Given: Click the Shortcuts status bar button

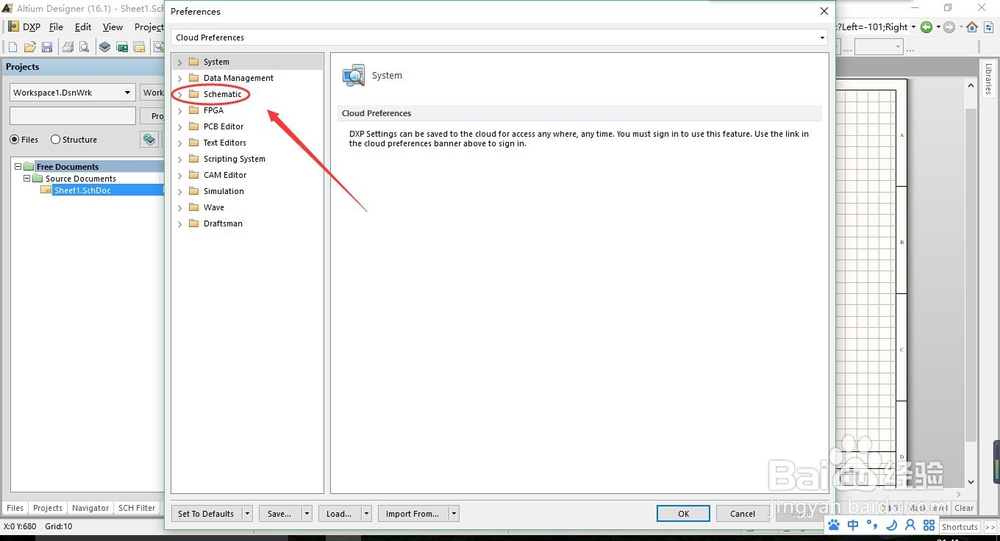Looking at the screenshot, I should pos(960,527).
